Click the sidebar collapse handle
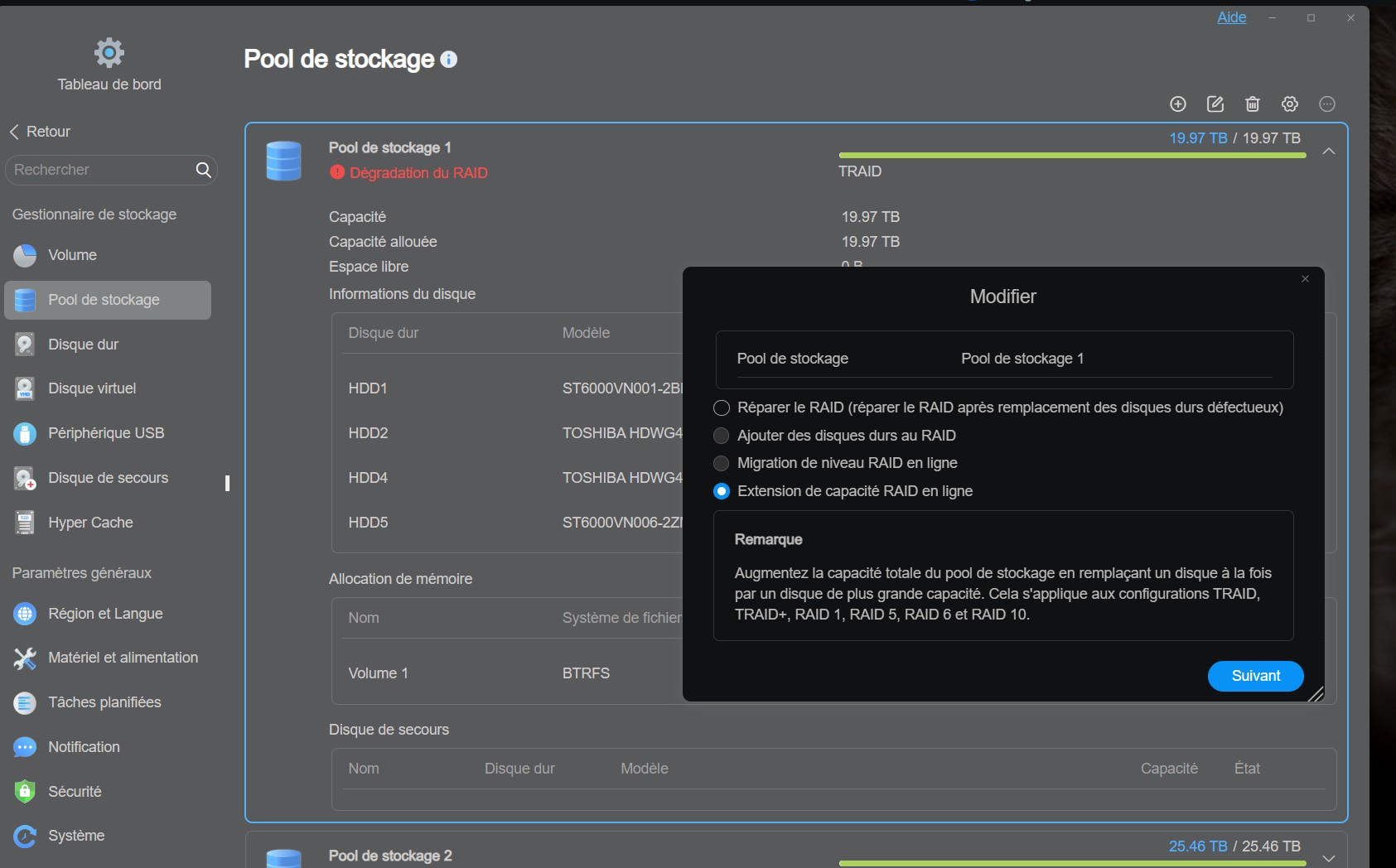This screenshot has height=868, width=1396. [x=227, y=483]
